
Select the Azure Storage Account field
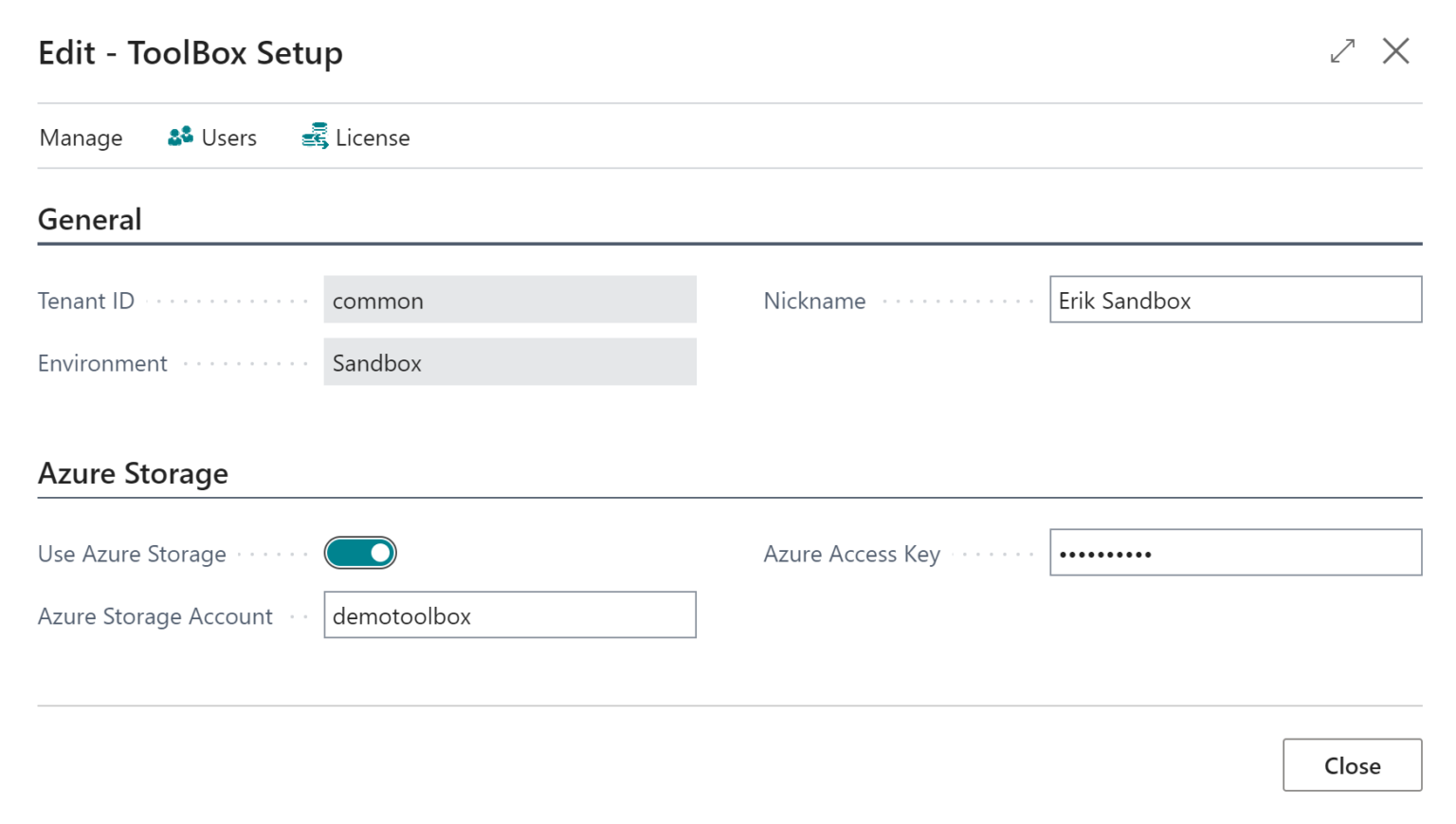(509, 615)
